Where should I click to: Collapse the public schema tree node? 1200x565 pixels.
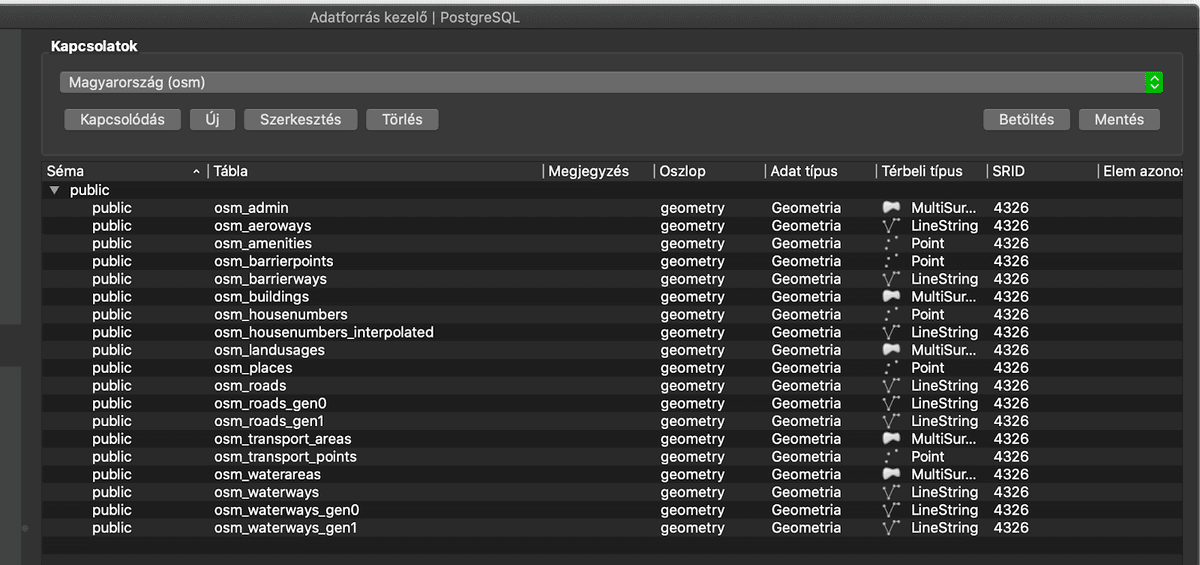tap(55, 190)
